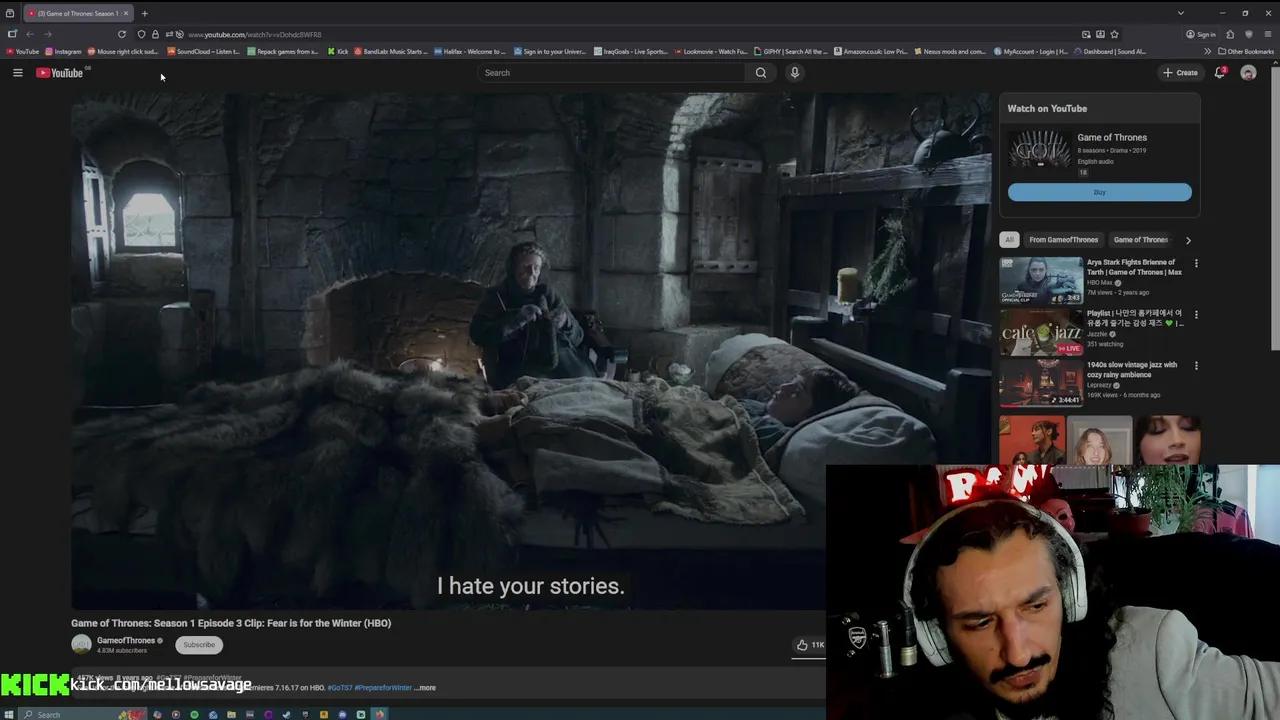
Task: Go back to the previous page
Action: (x=30, y=34)
